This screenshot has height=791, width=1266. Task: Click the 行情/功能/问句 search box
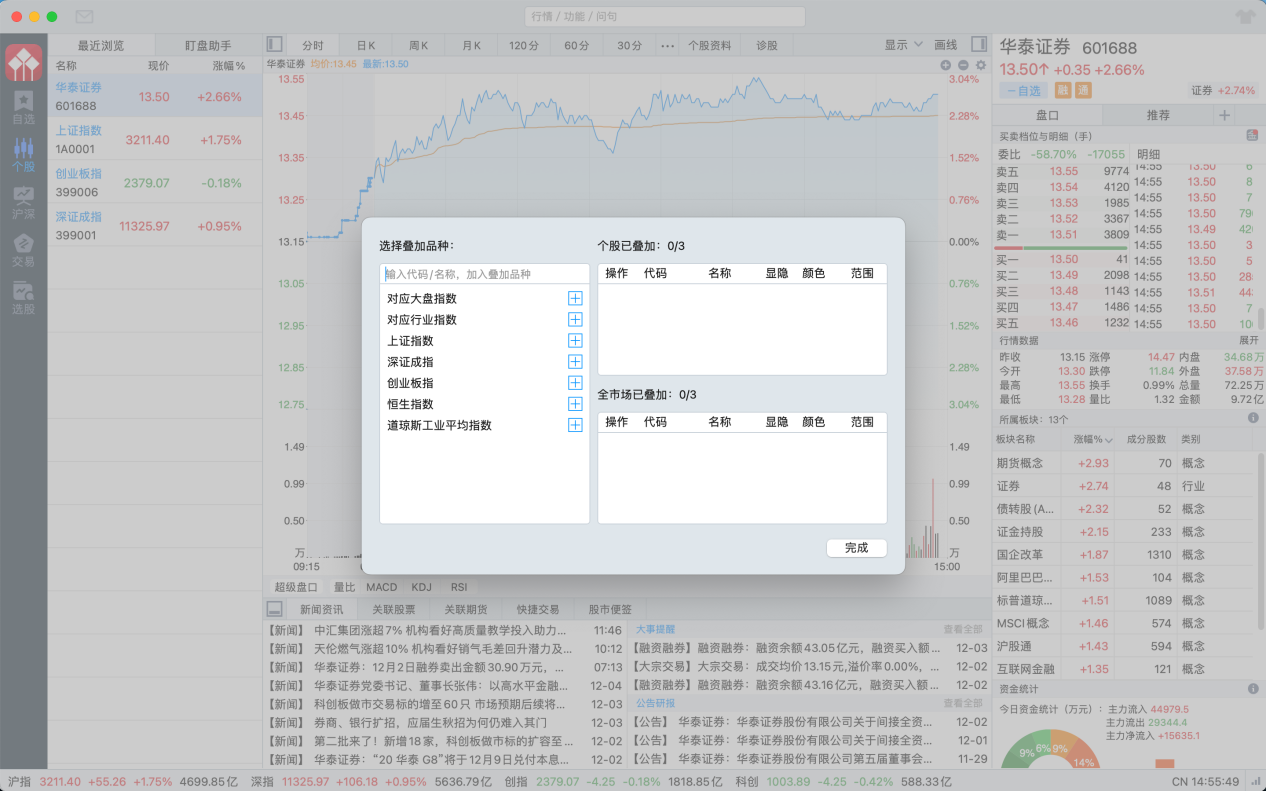click(664, 17)
